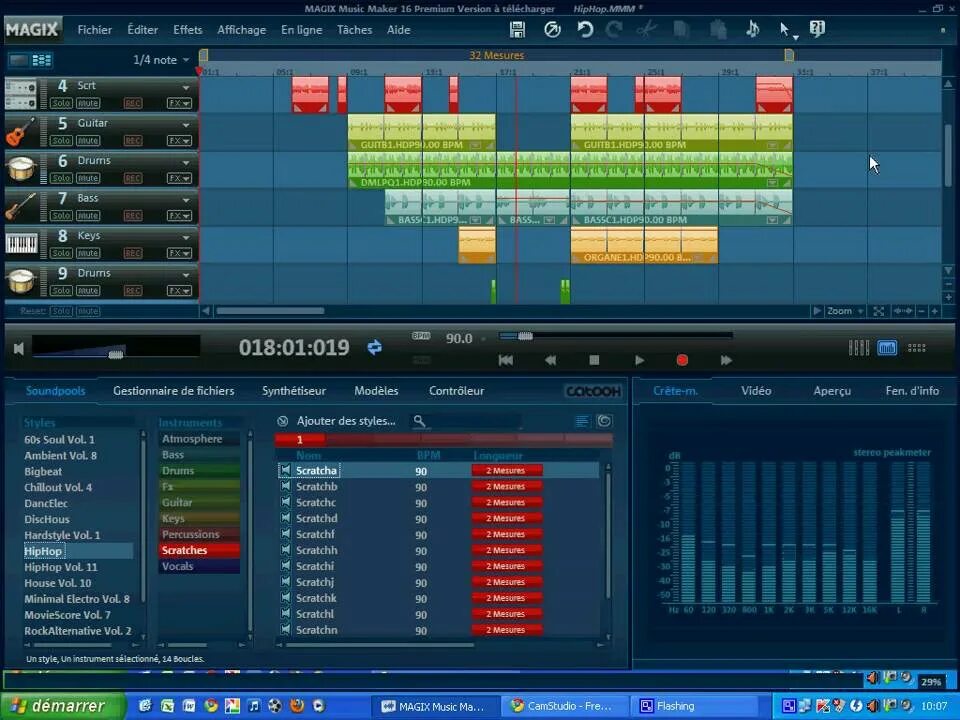Viewport: 960px width, 720px height.
Task: Click the Keys track keyboard icon
Action: coord(20,244)
